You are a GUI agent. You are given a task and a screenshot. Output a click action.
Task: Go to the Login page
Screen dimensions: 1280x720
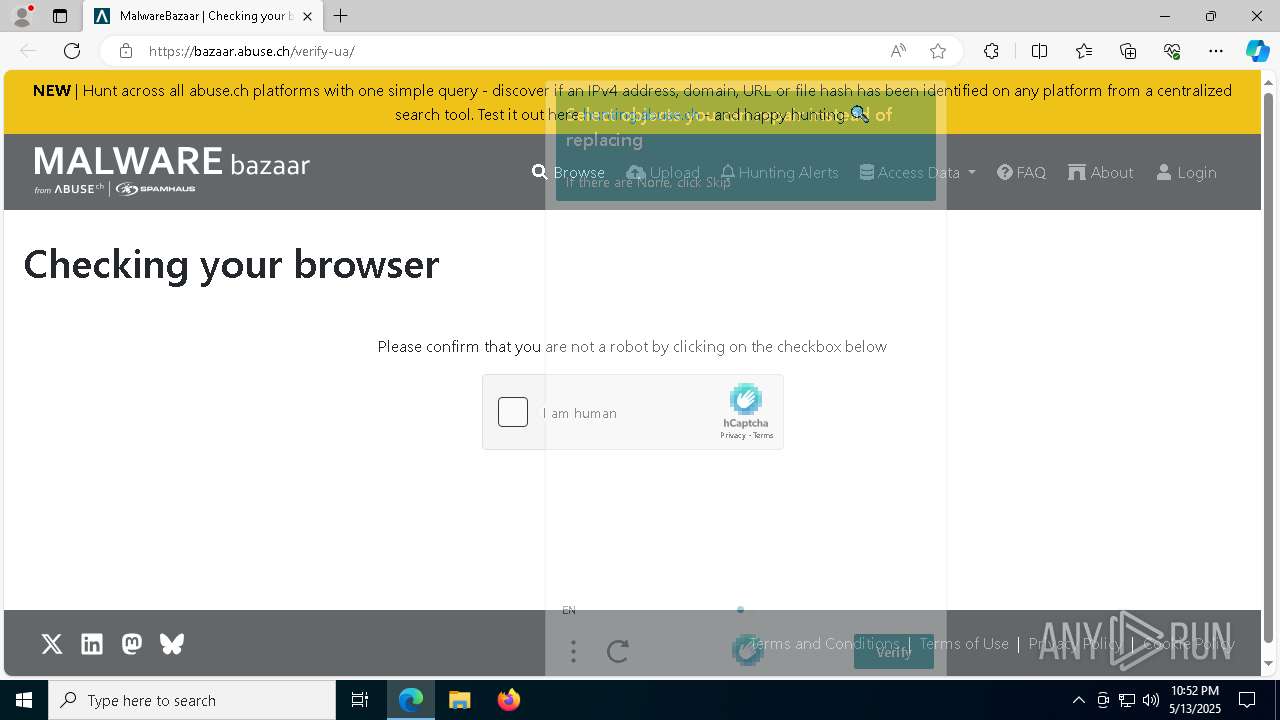click(1186, 172)
